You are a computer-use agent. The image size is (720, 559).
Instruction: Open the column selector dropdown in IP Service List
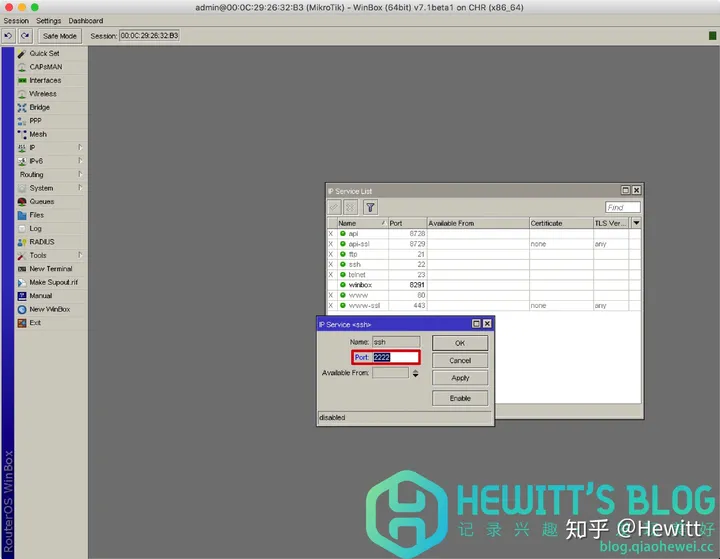coord(636,223)
